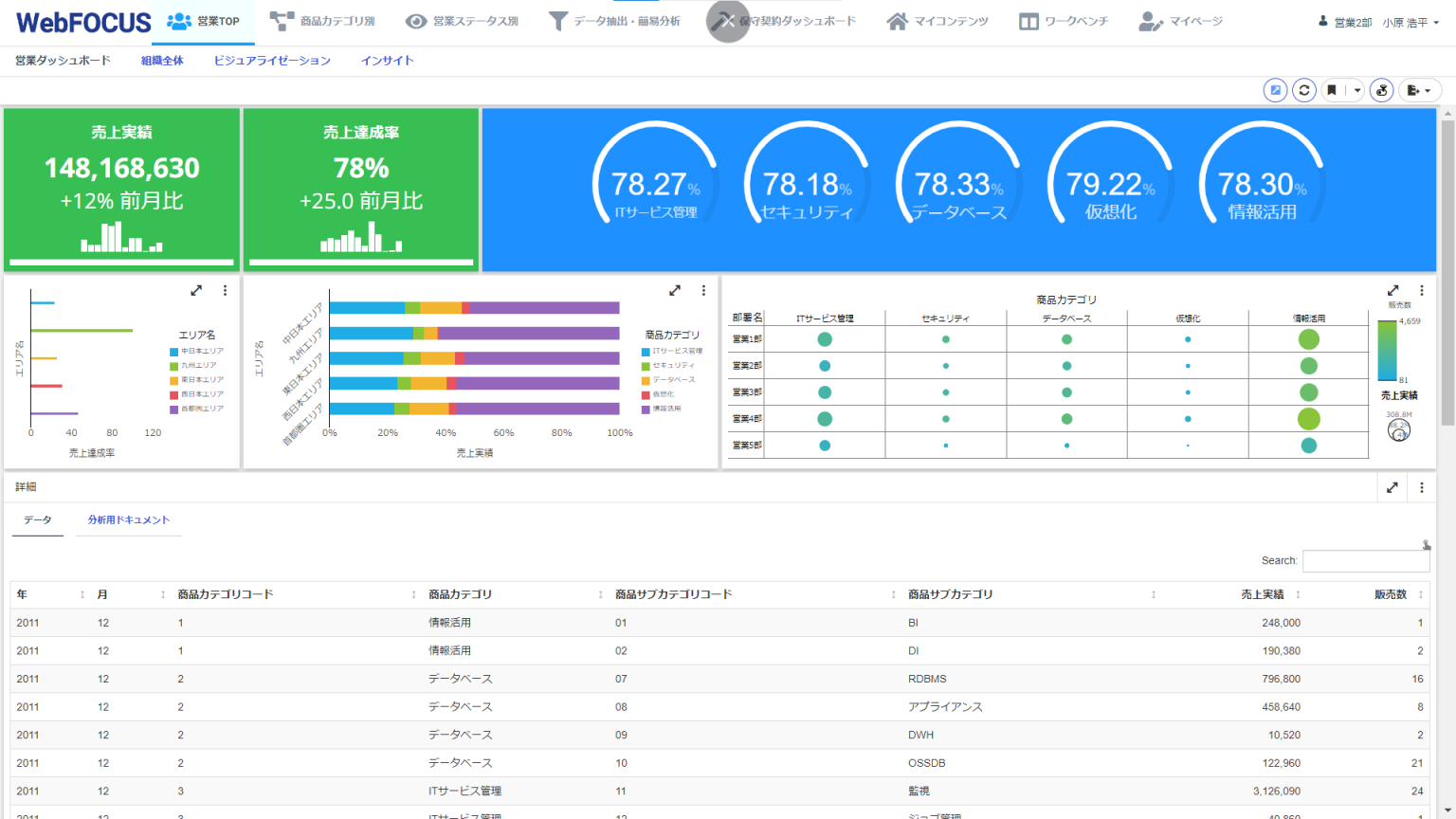1456x819 pixels.
Task: Open the ワークベンチ panel icon
Action: 1028,19
